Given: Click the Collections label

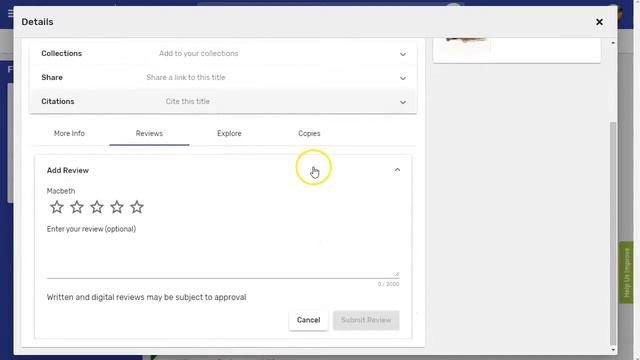Looking at the screenshot, I should 62,53.
